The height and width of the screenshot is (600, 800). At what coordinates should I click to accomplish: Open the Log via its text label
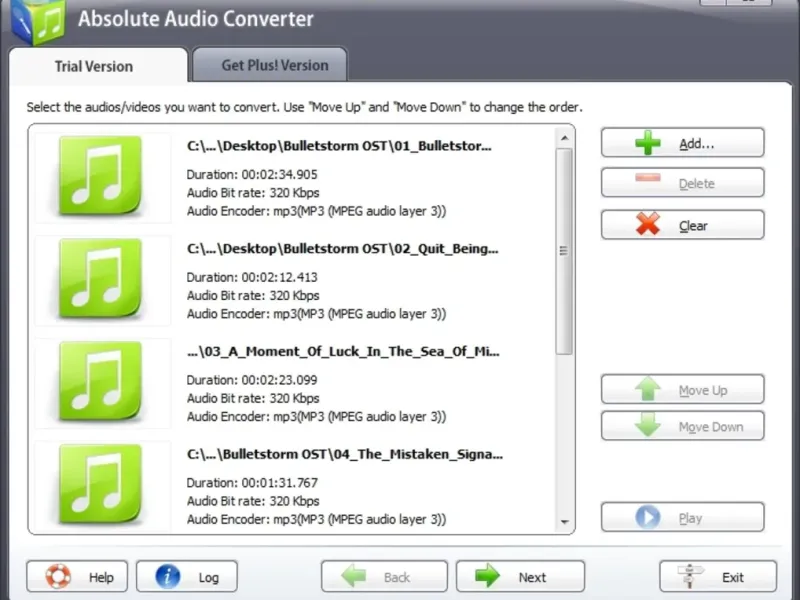(208, 578)
